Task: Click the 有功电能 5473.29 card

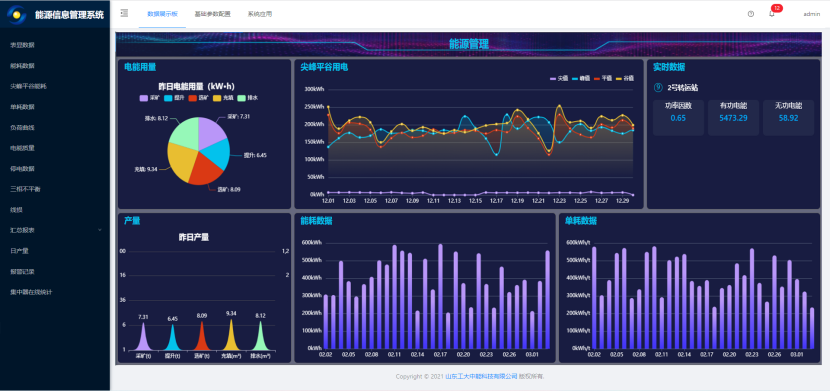Action: (733, 117)
